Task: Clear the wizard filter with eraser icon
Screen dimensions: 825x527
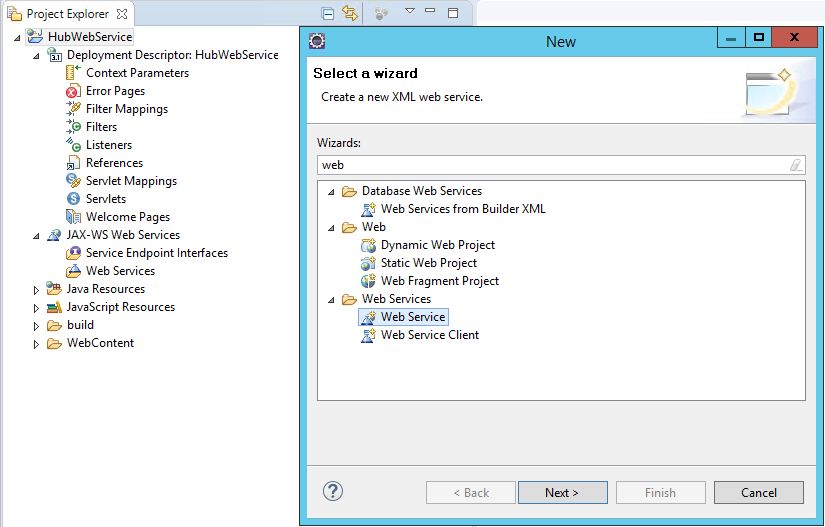Action: 796,165
